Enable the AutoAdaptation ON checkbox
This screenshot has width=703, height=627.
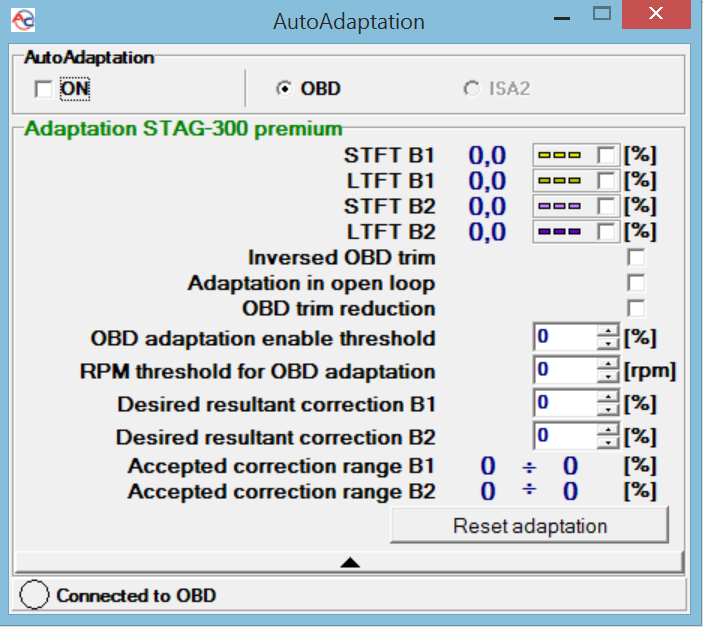[x=43, y=89]
